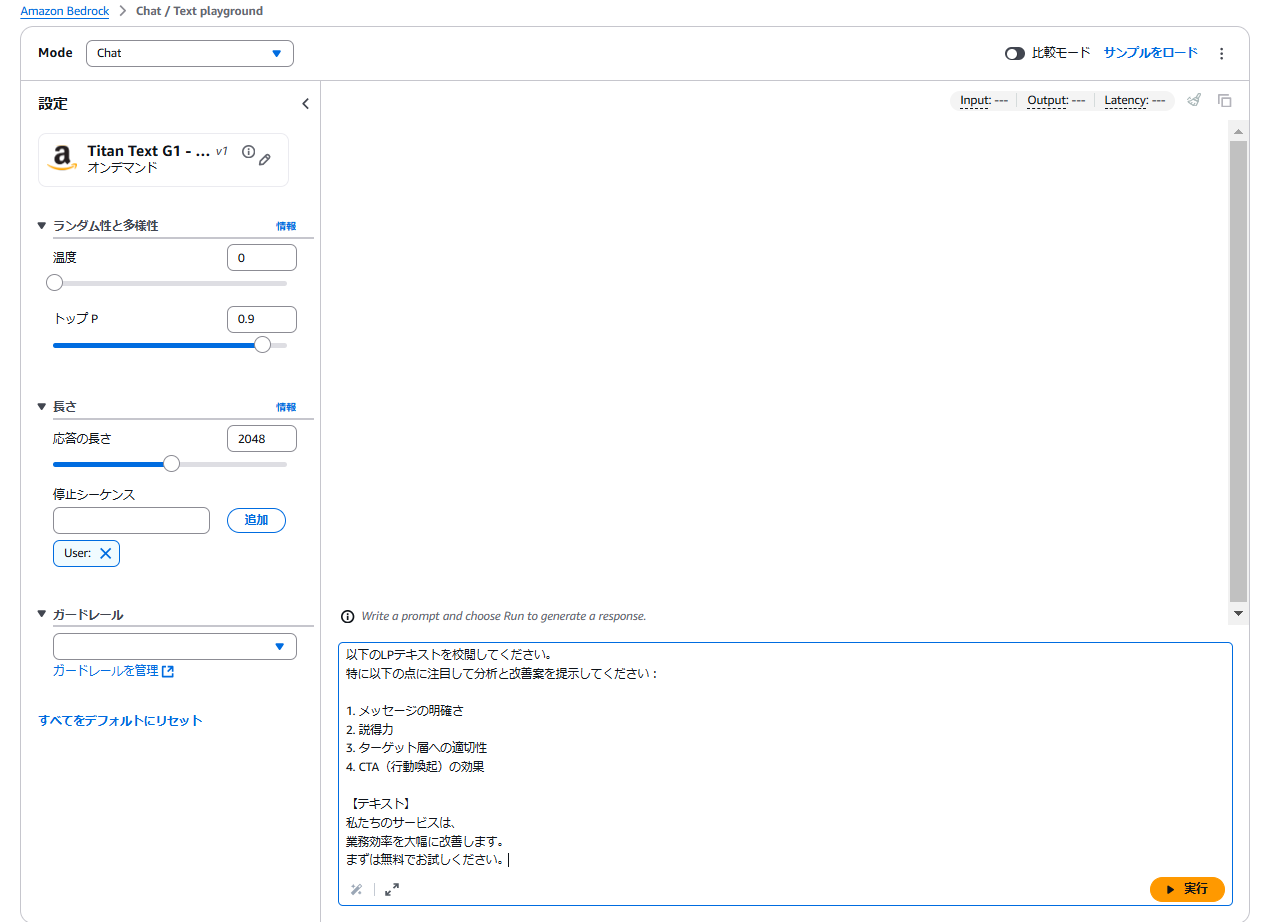View model info via the info icon
This screenshot has width=1261, height=922.
click(248, 151)
